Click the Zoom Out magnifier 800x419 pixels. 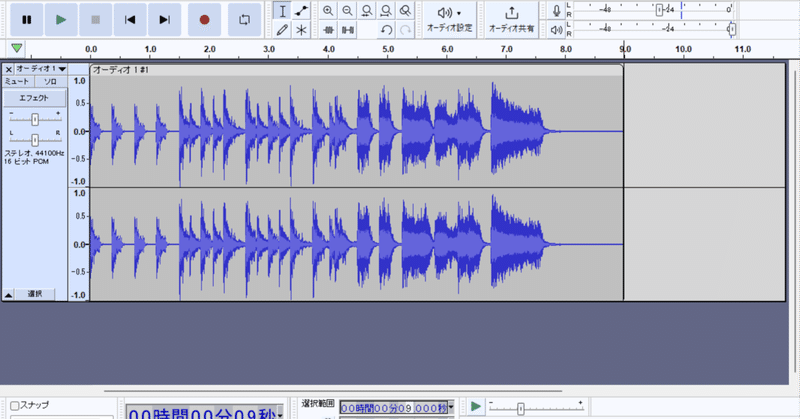click(x=347, y=11)
